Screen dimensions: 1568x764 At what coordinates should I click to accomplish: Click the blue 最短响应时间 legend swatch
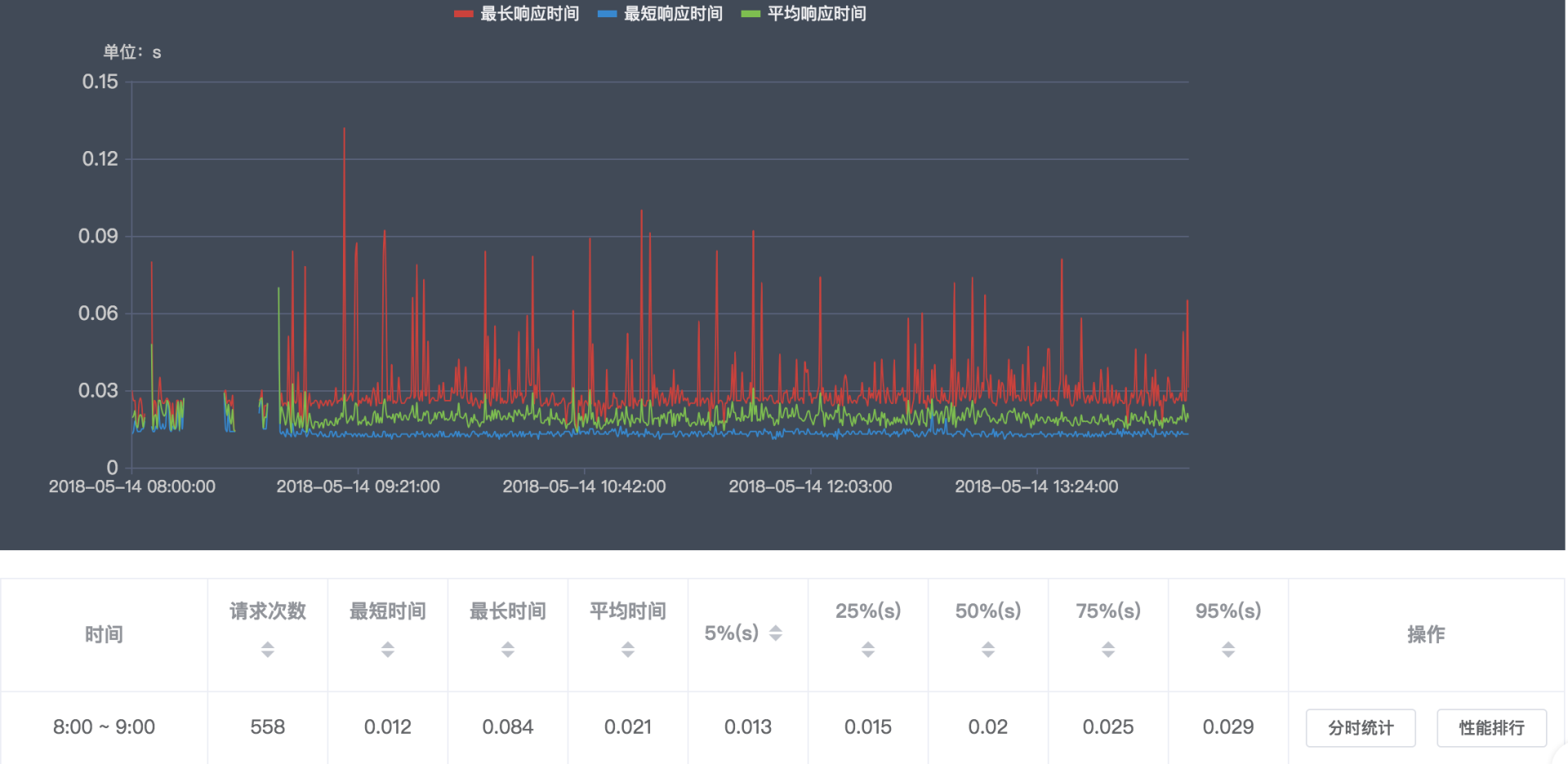pos(607,14)
